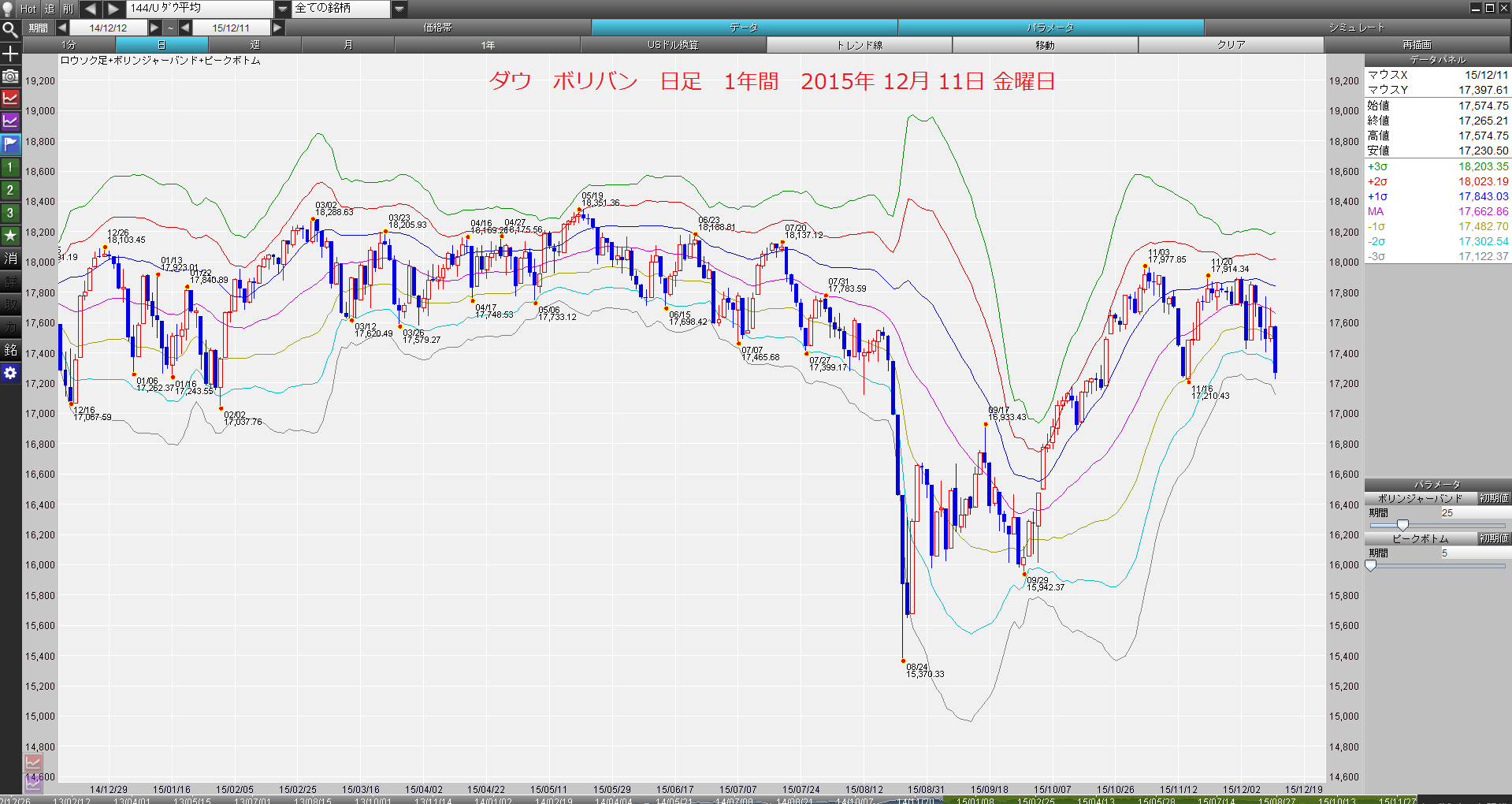Select the purple line chart icon
Screen dimensions: 1512x804
pyautogui.click(x=10, y=122)
